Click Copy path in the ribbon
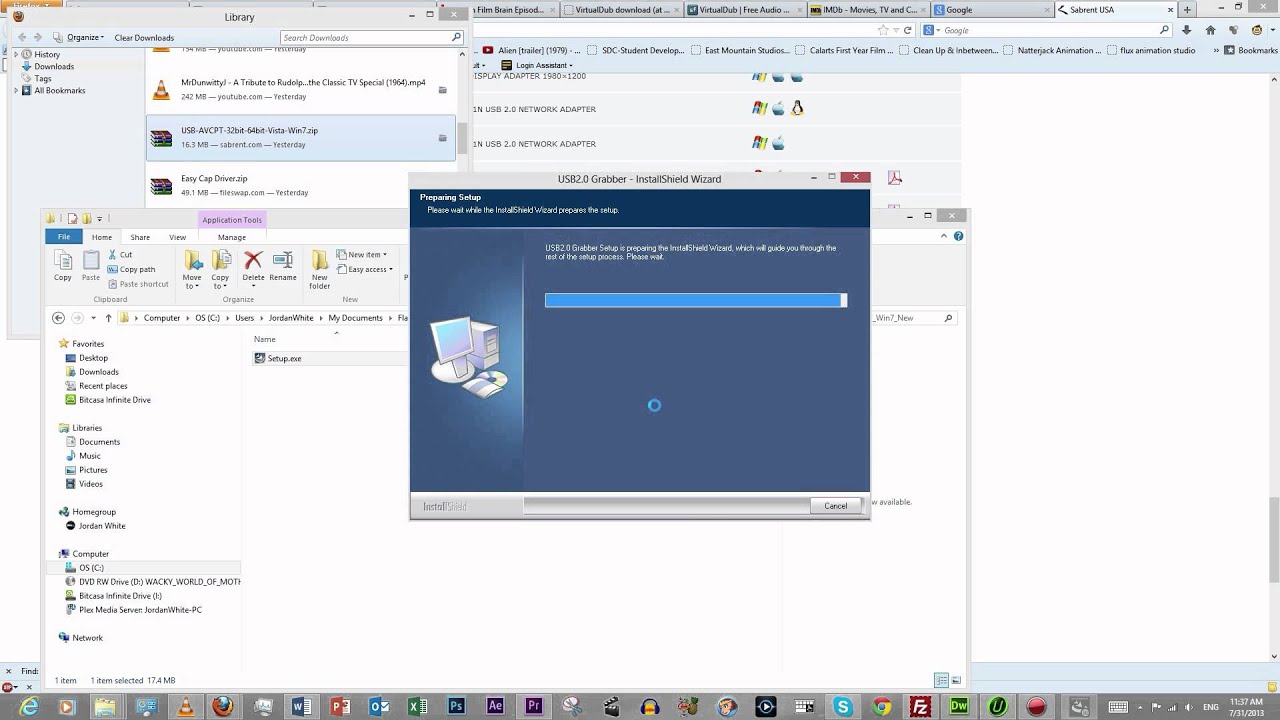This screenshot has width=1280, height=720. (131, 269)
